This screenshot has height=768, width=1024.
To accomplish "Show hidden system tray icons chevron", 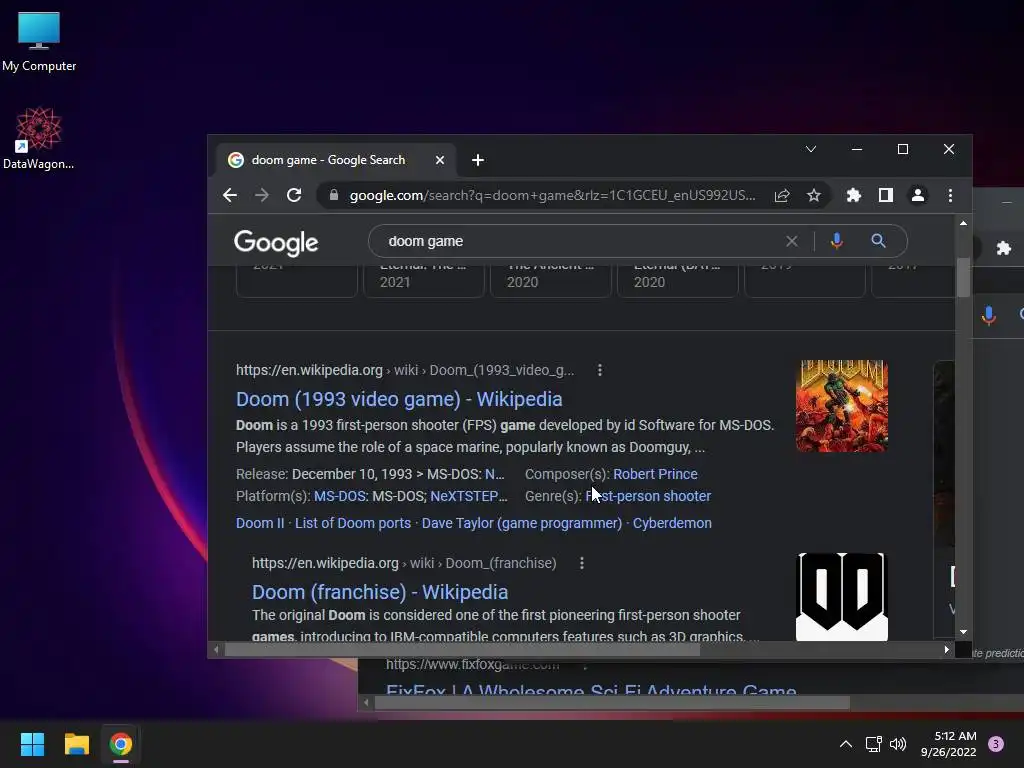I will click(846, 744).
